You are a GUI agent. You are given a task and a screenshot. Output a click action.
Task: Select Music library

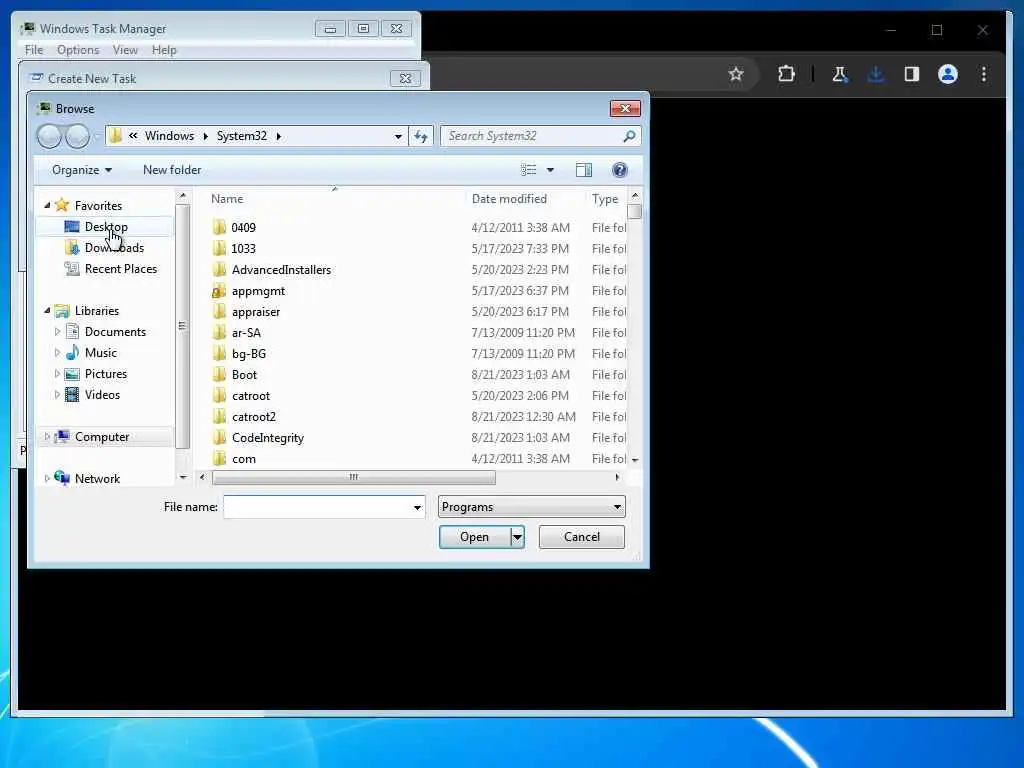pos(101,353)
